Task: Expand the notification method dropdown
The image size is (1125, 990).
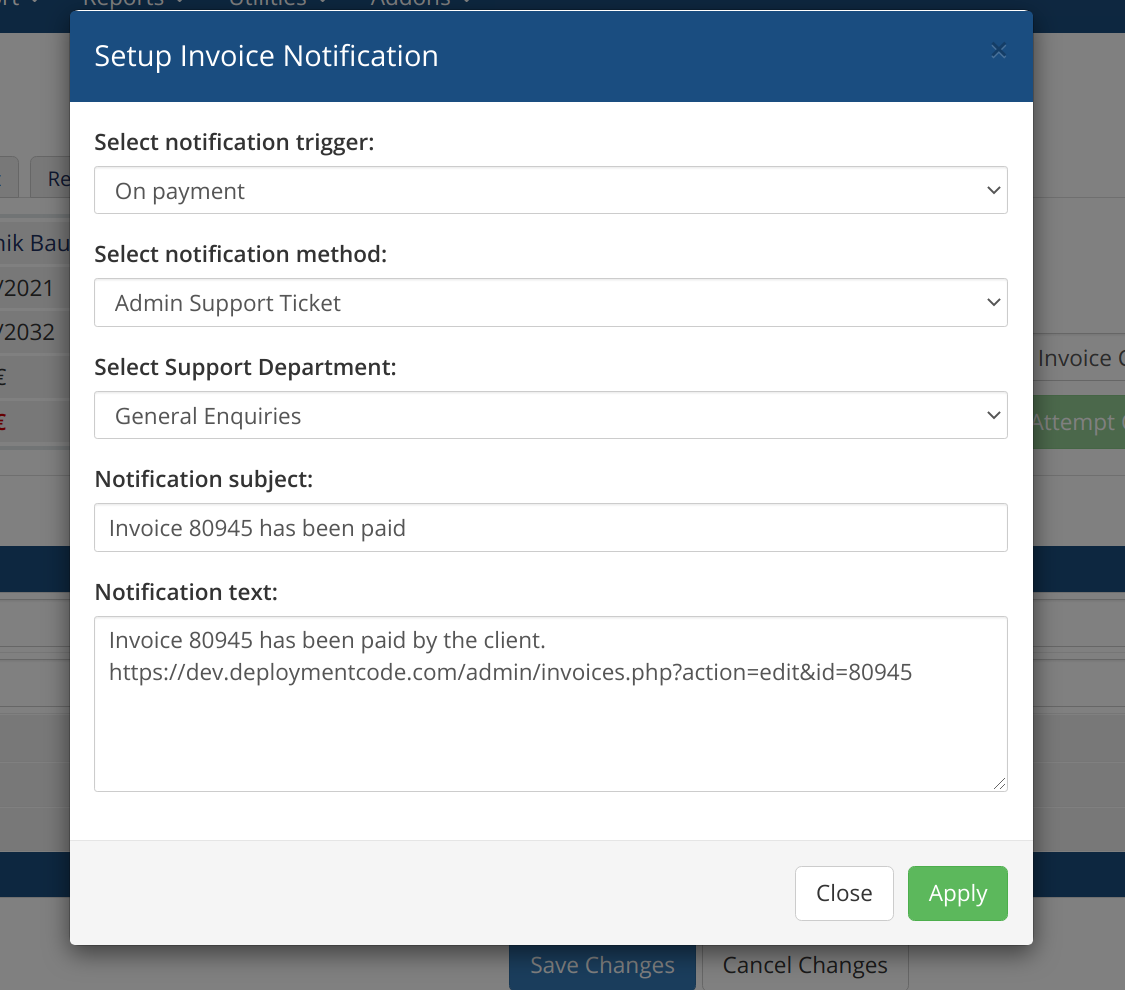Action: [550, 303]
